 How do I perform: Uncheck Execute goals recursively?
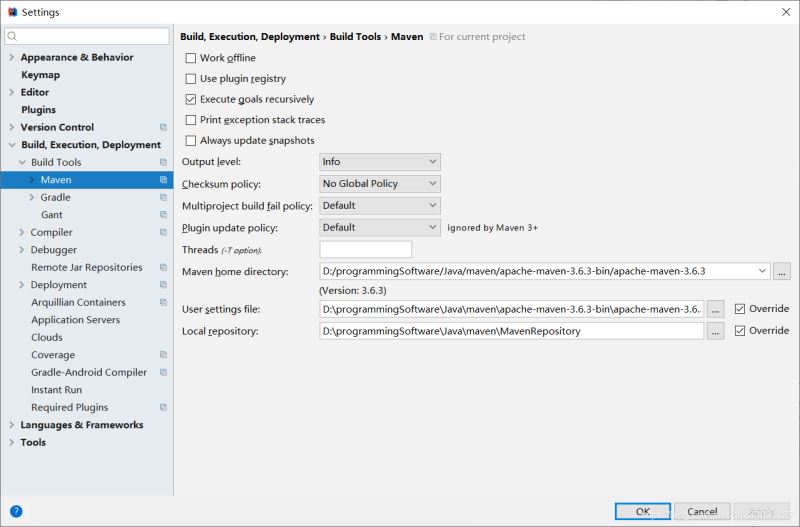click(191, 100)
